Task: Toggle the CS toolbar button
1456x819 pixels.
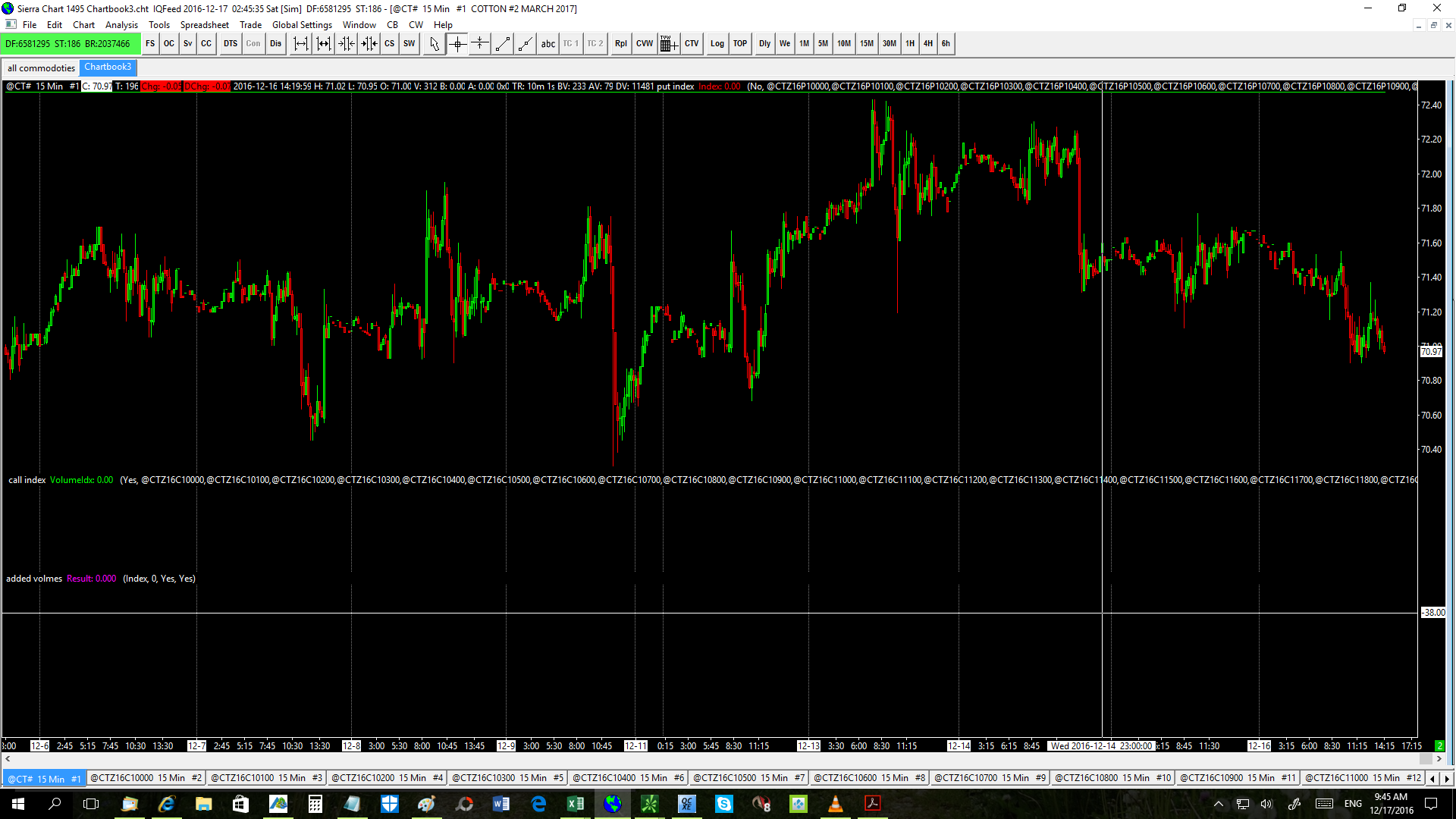Action: coord(389,44)
